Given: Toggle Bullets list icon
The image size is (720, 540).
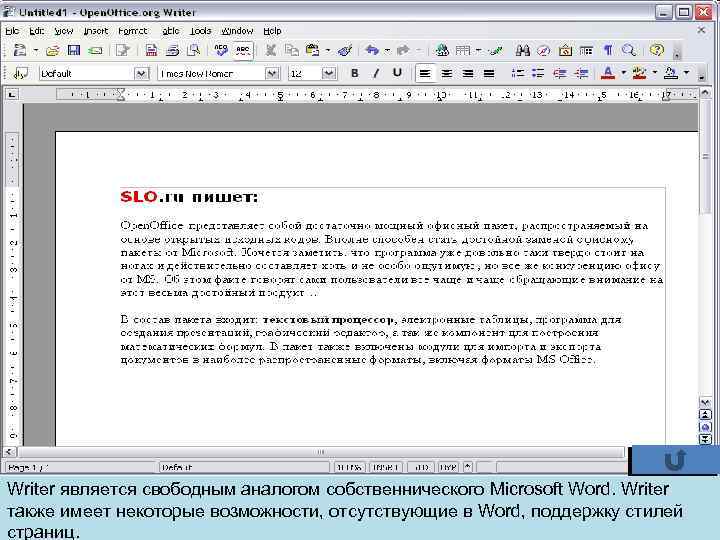Looking at the screenshot, I should pyautogui.click(x=538, y=73).
